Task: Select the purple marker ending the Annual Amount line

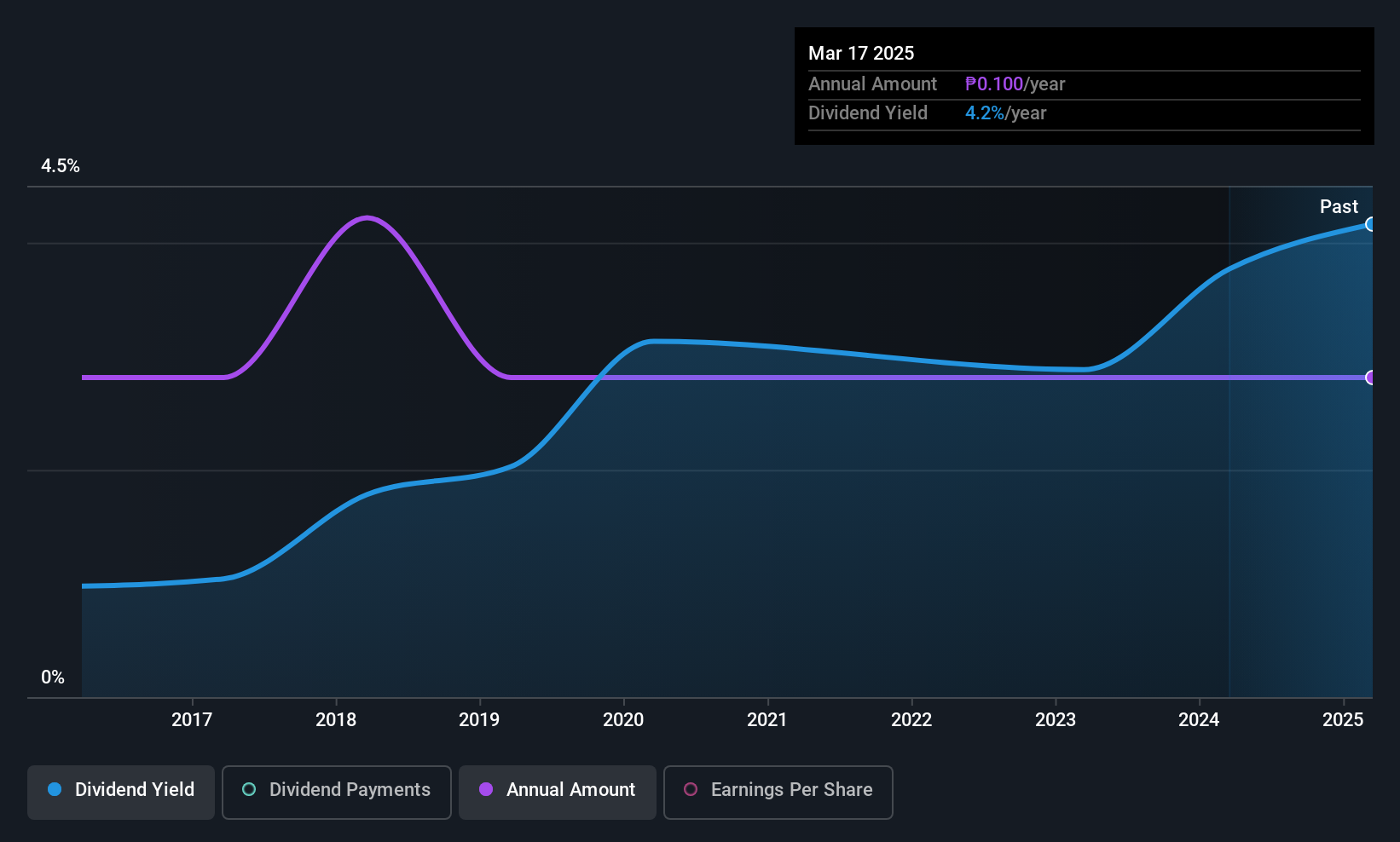Action: [1370, 376]
